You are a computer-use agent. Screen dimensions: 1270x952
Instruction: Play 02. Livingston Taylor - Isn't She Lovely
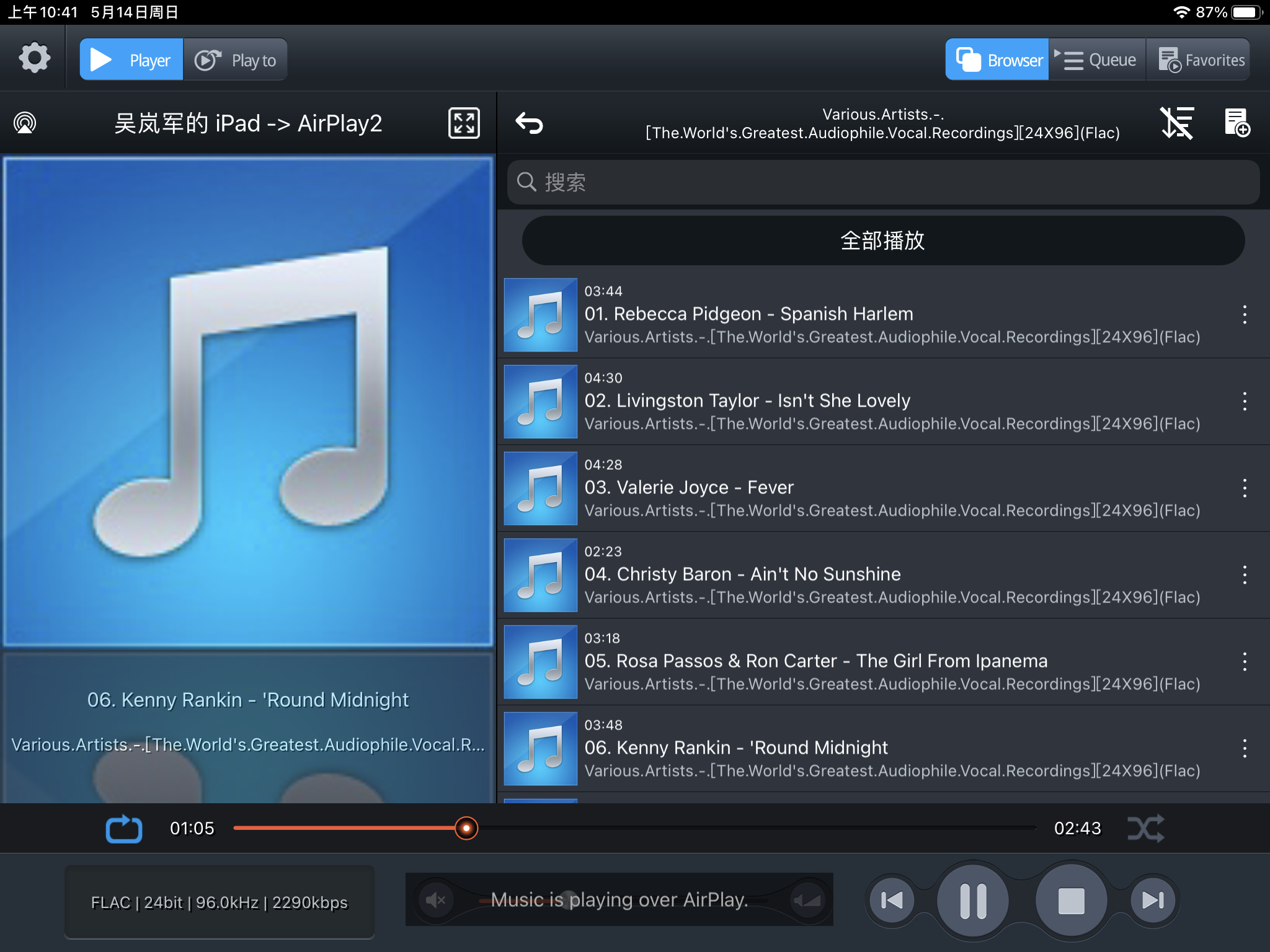[883, 402]
